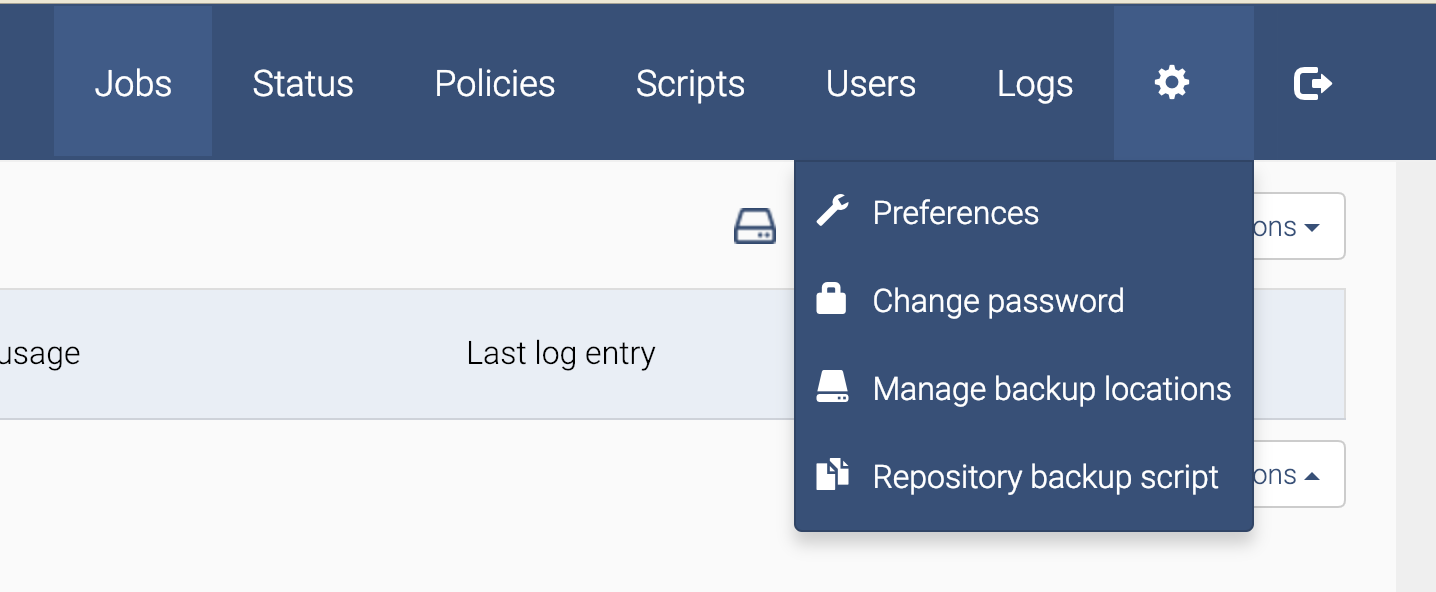Viewport: 1436px width, 592px height.
Task: Open the Status page
Action: coord(303,83)
